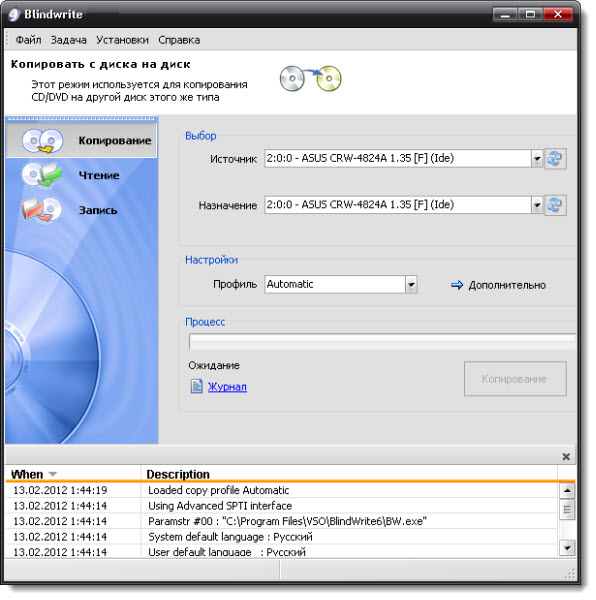Maximize the Blindwrite window
This screenshot has height=600, width=596.
pyautogui.click(x=530, y=15)
